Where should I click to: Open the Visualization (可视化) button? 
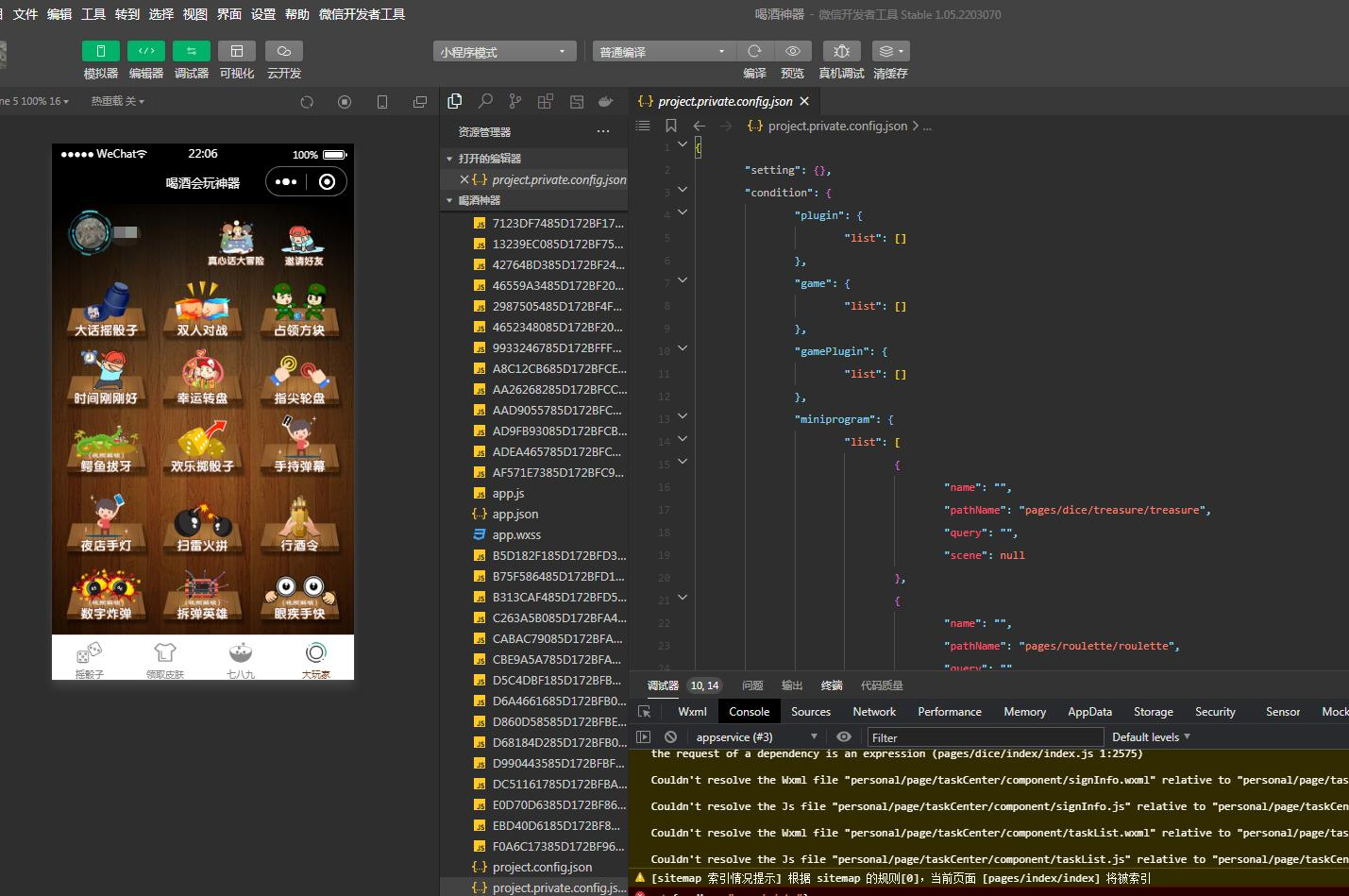point(237,51)
